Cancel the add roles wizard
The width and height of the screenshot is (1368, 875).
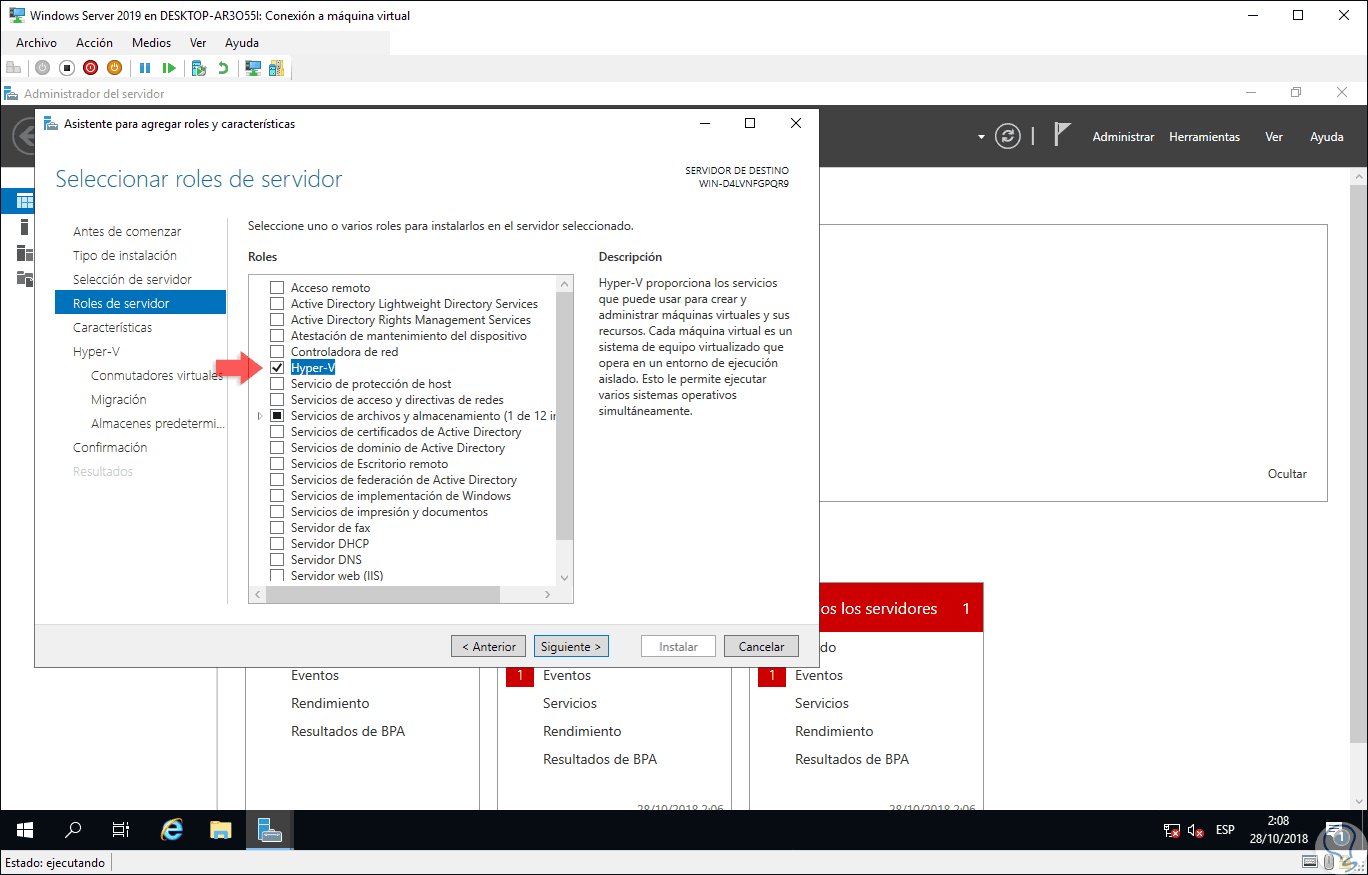[761, 647]
